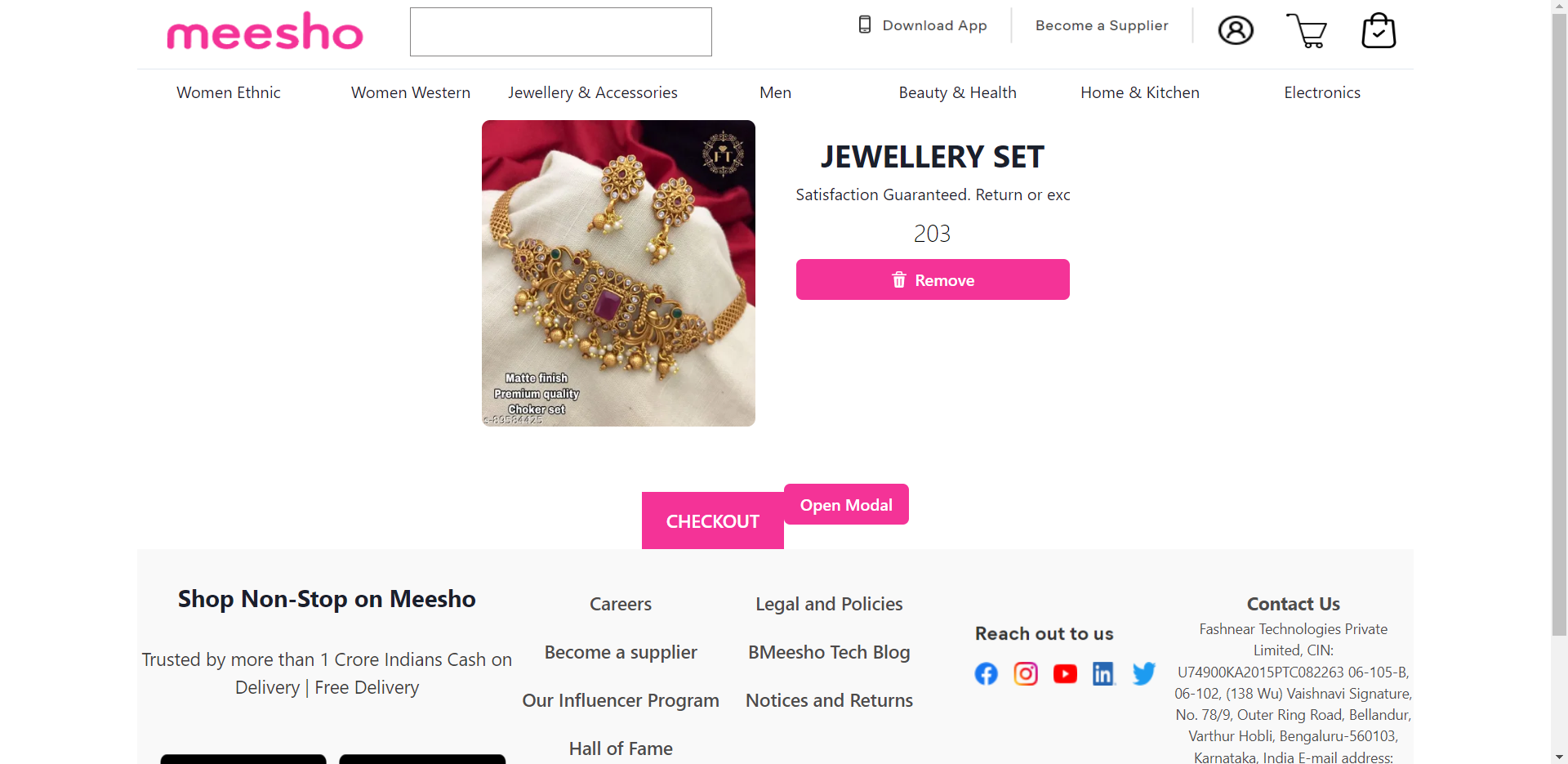The width and height of the screenshot is (1568, 764).
Task: Visit the YouTube channel icon
Action: pos(1064,673)
